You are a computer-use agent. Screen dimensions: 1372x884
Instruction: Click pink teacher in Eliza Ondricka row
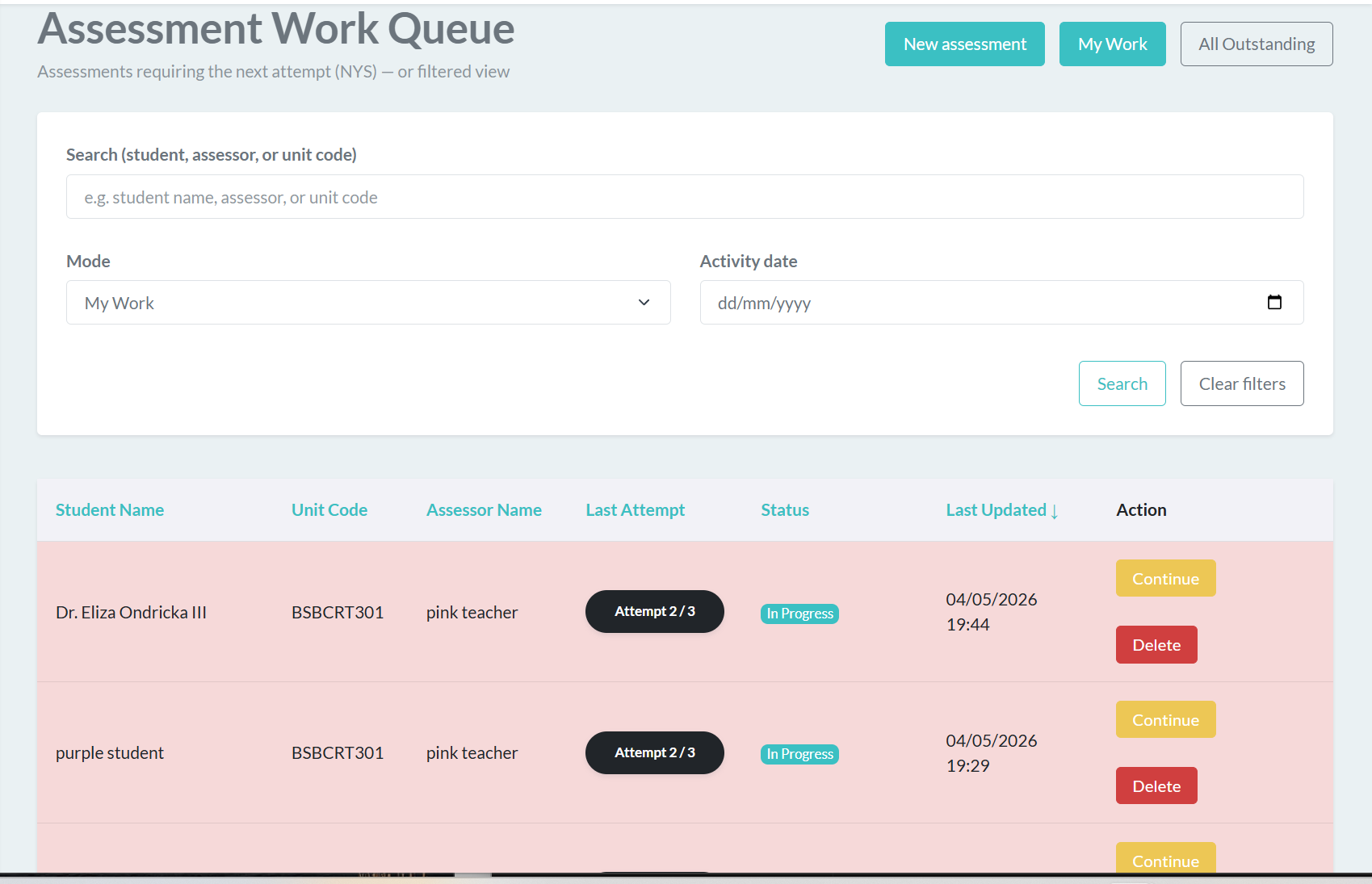[472, 613]
